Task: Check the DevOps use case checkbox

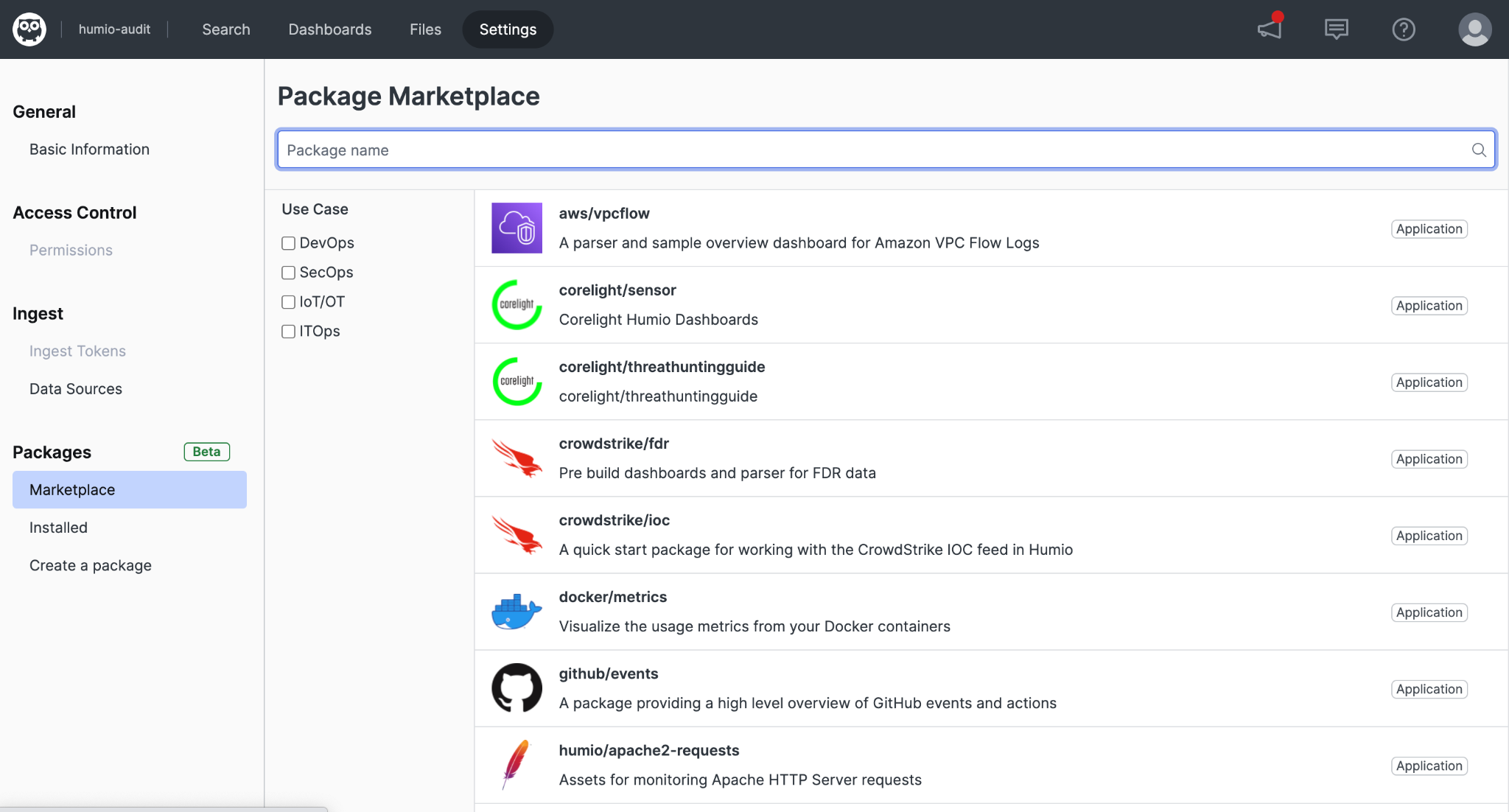Action: pos(288,243)
